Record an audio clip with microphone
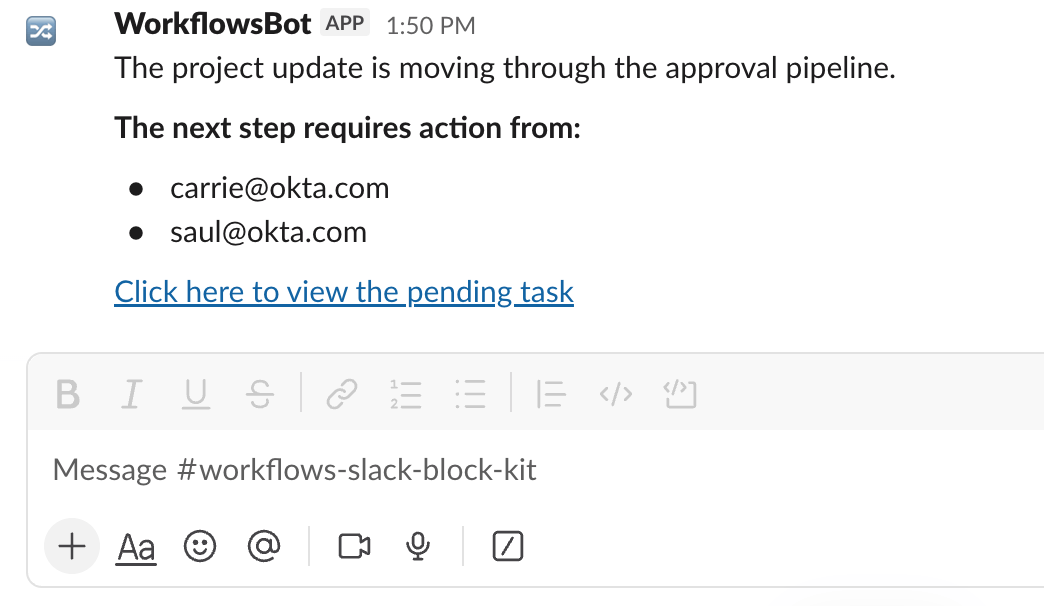The width and height of the screenshot is (1044, 606). tap(418, 546)
